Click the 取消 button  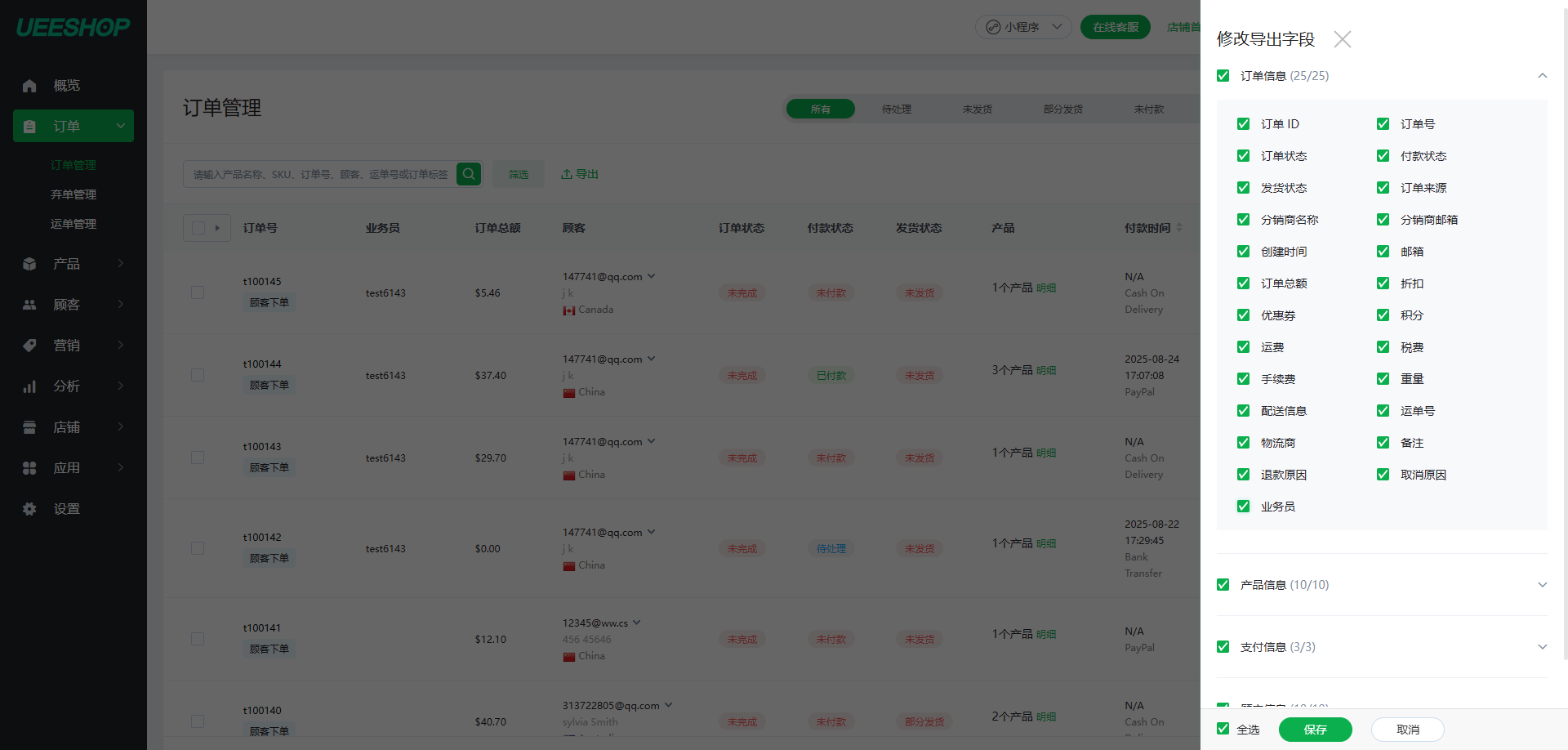1407,730
